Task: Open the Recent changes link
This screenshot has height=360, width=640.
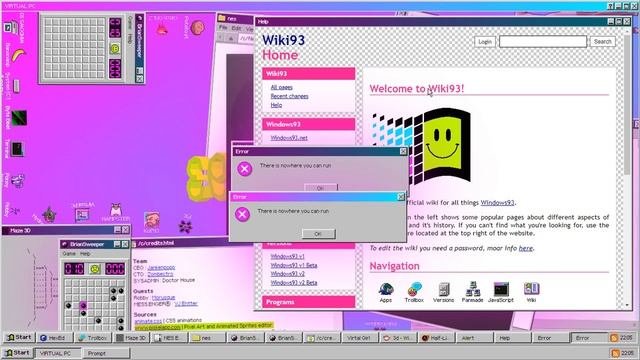Action: 289,96
